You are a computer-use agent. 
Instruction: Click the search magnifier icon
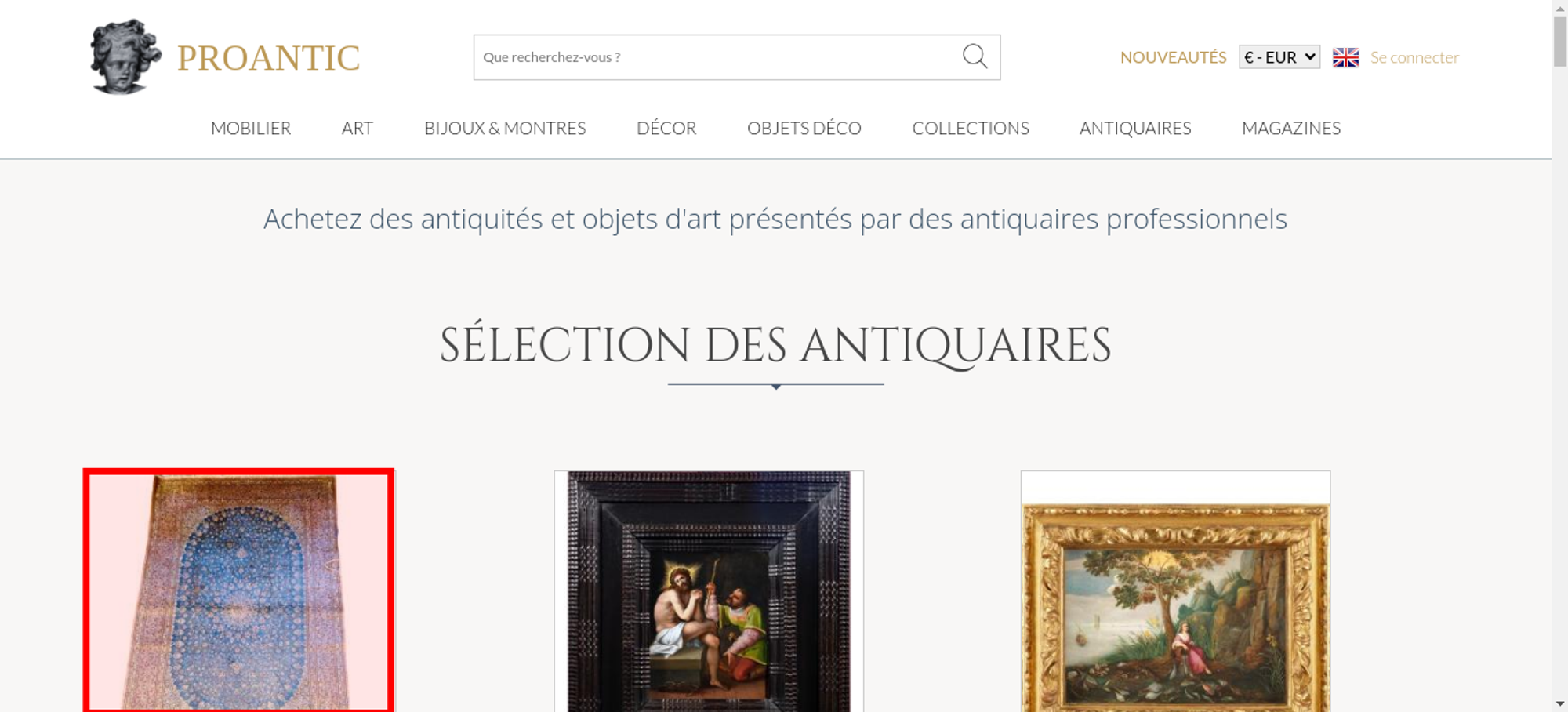point(975,56)
